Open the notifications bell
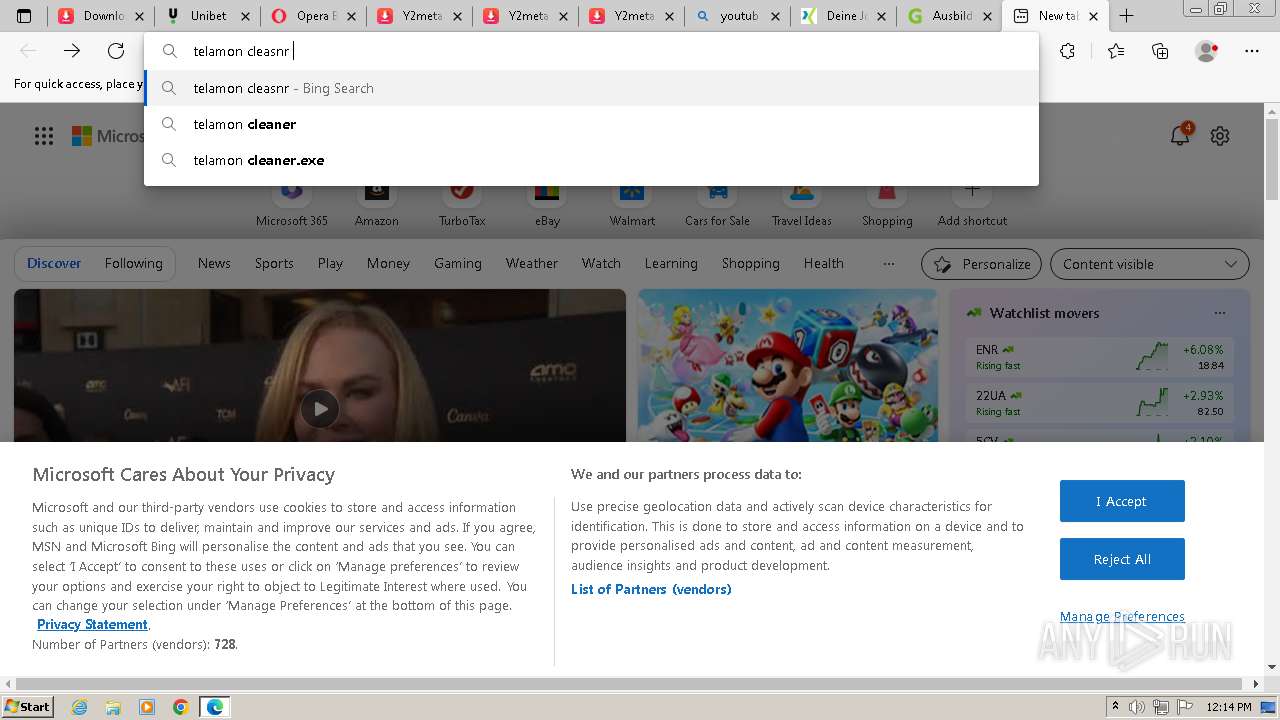Screen dimensions: 1280x720 point(1180,136)
